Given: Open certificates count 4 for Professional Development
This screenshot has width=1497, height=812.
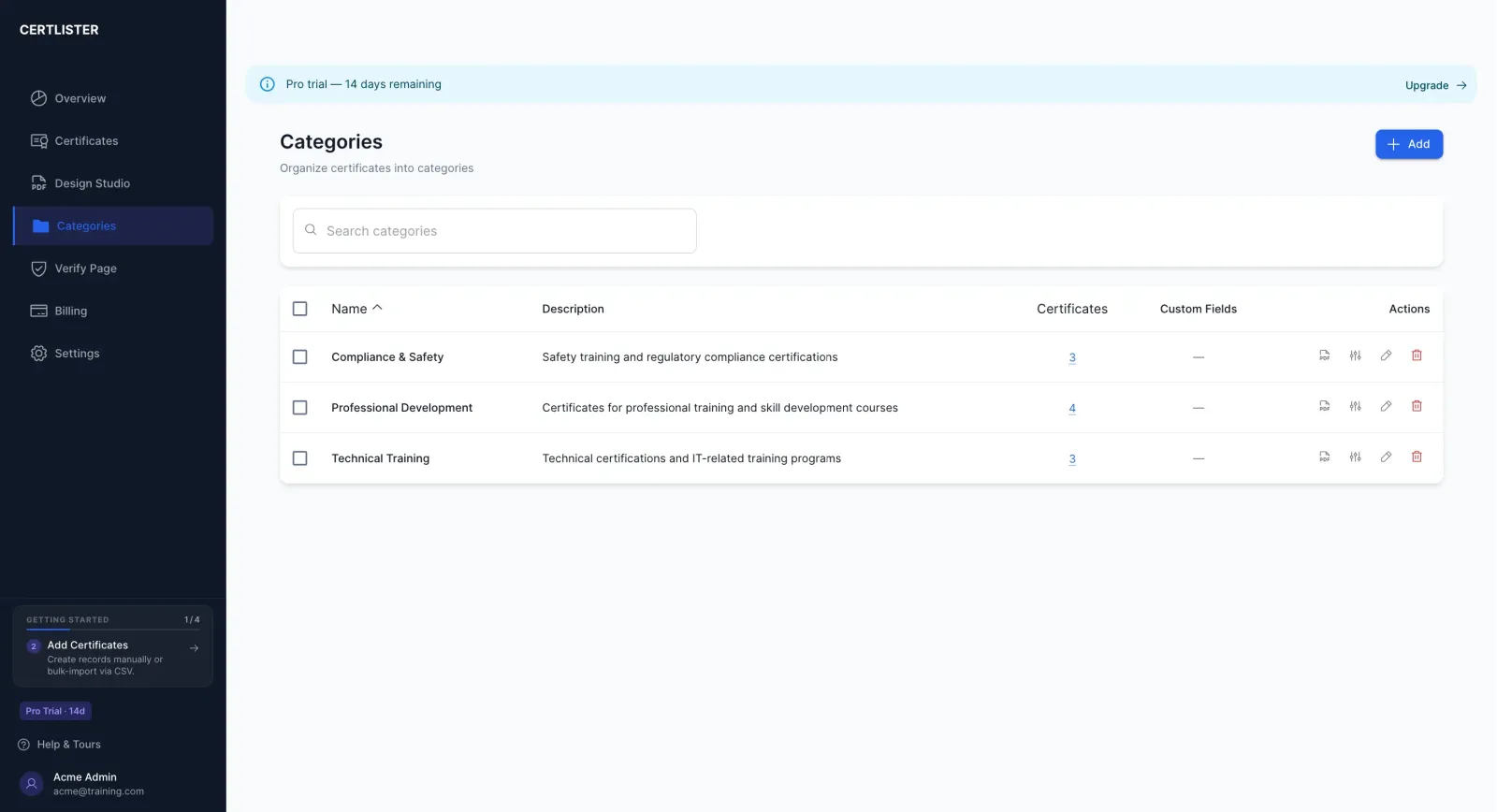Looking at the screenshot, I should coord(1072,408).
